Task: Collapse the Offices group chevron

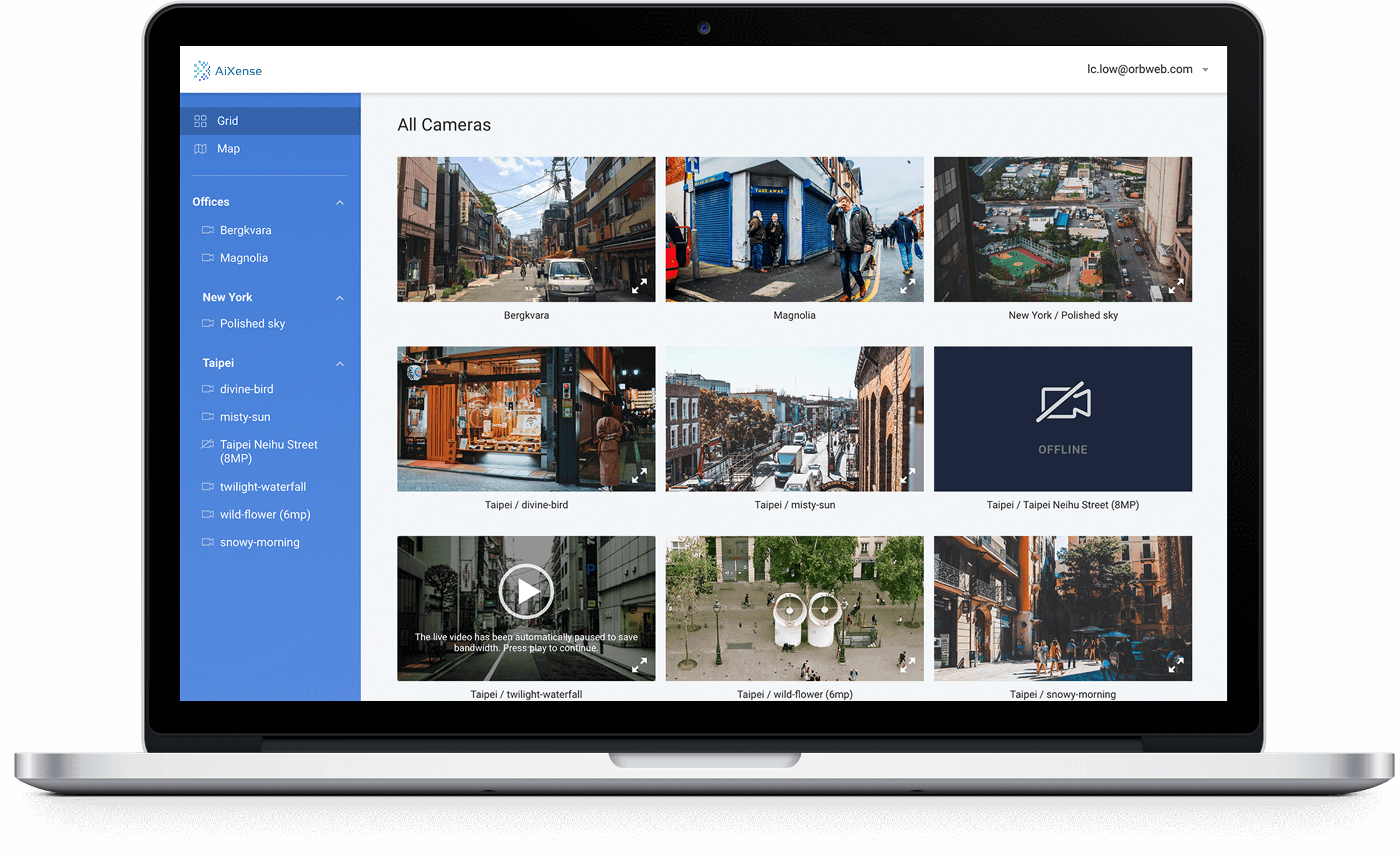Action: [340, 202]
